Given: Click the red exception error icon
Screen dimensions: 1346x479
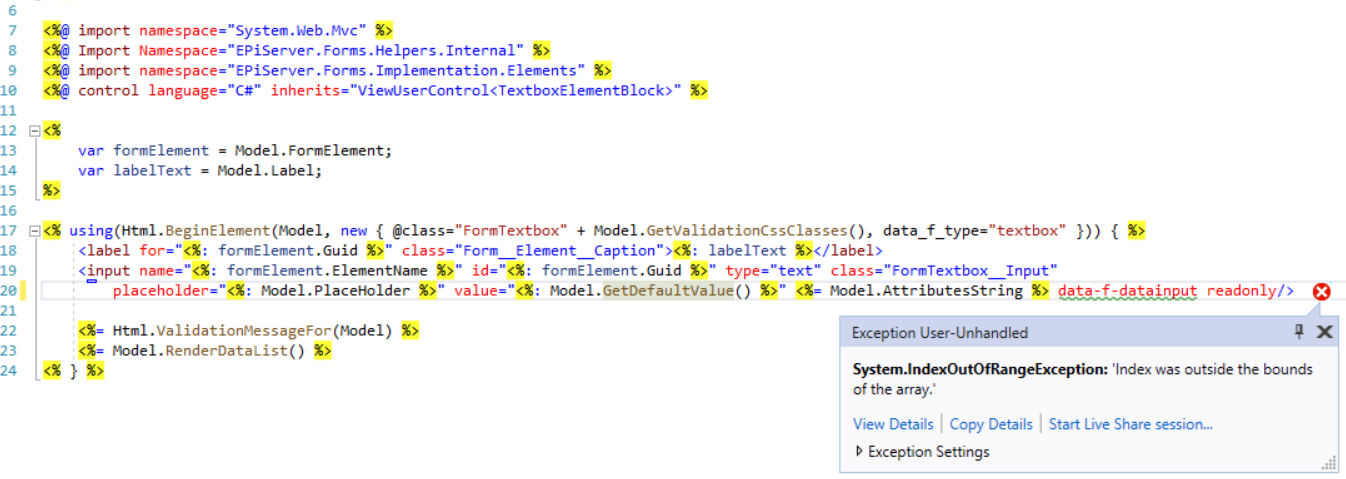Looking at the screenshot, I should tap(1321, 292).
